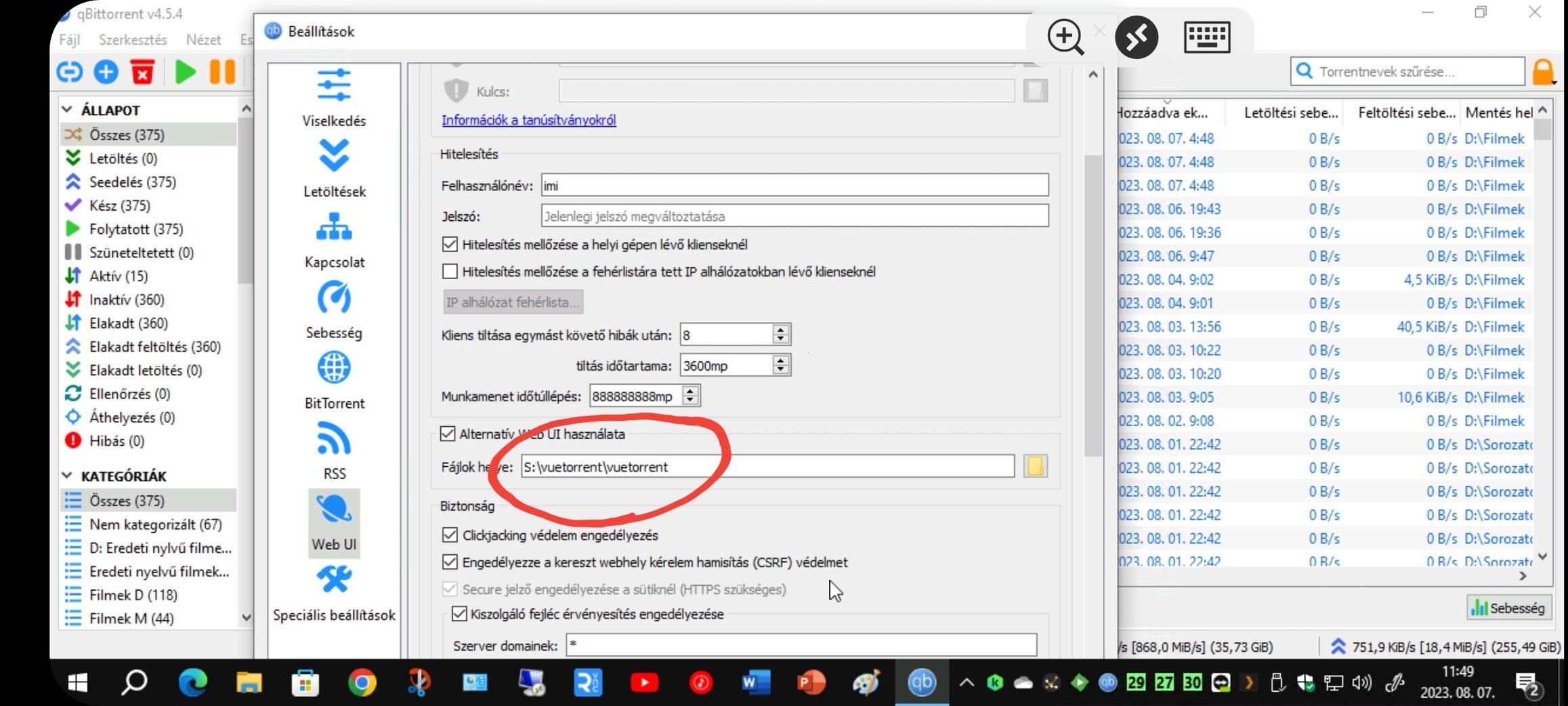
Task: Sort by Feltöltési sebesség column header
Action: [x=1406, y=112]
